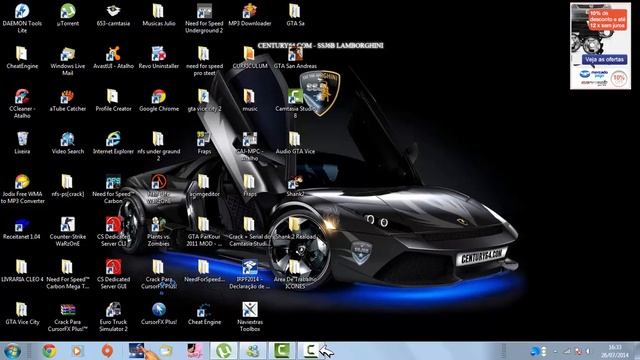640x360 pixels.
Task: Open the CheatEngine folder icon
Action: tap(22, 58)
